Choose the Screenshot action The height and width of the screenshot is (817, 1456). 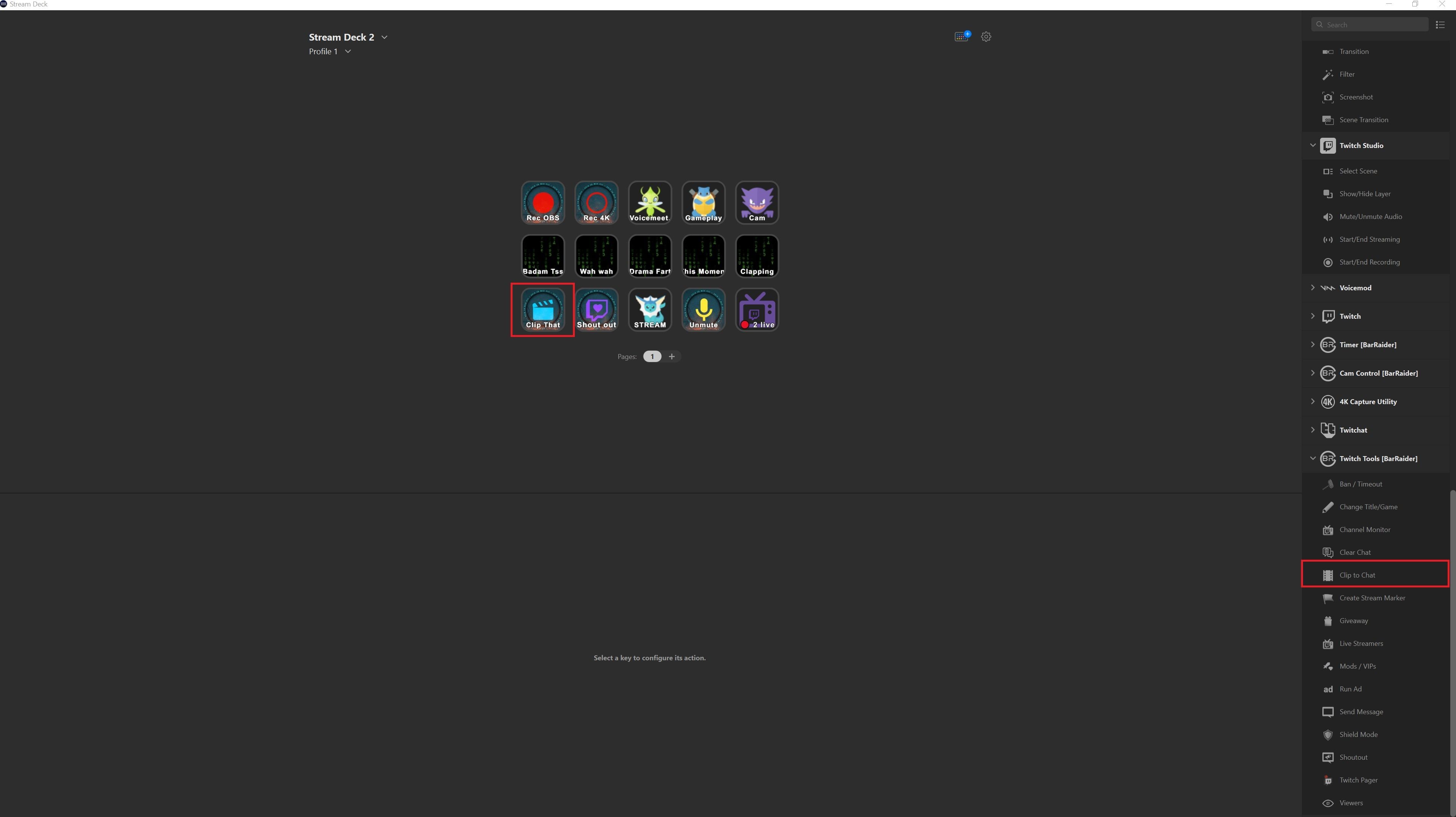pyautogui.click(x=1376, y=97)
